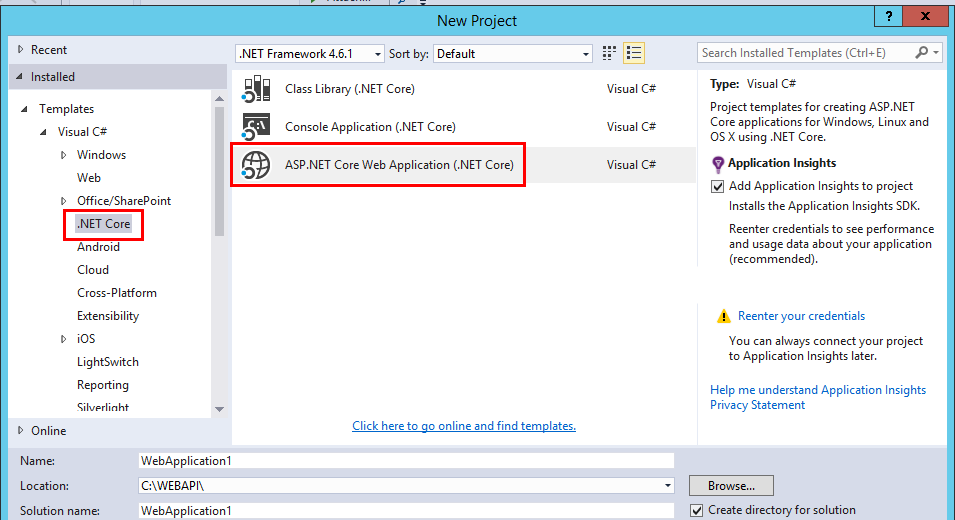Image resolution: width=955 pixels, height=520 pixels.
Task: Toggle Create directory for solution checkbox
Action: (697, 510)
